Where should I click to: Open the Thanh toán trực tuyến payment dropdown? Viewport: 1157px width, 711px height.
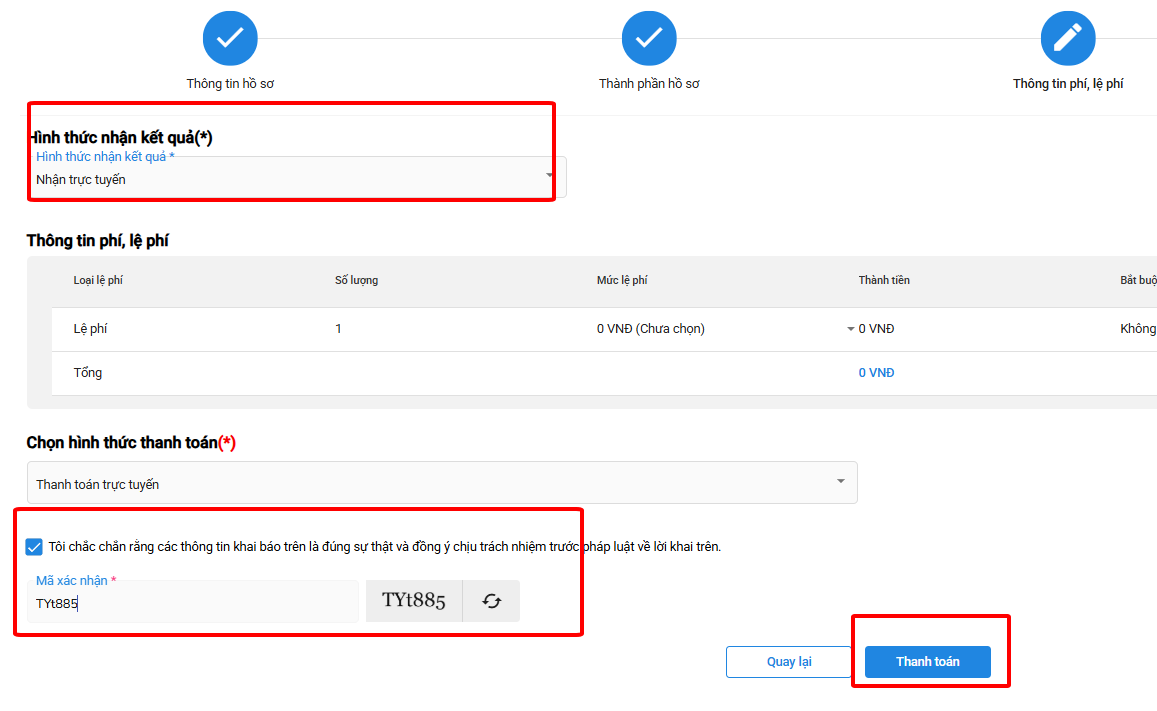441,483
